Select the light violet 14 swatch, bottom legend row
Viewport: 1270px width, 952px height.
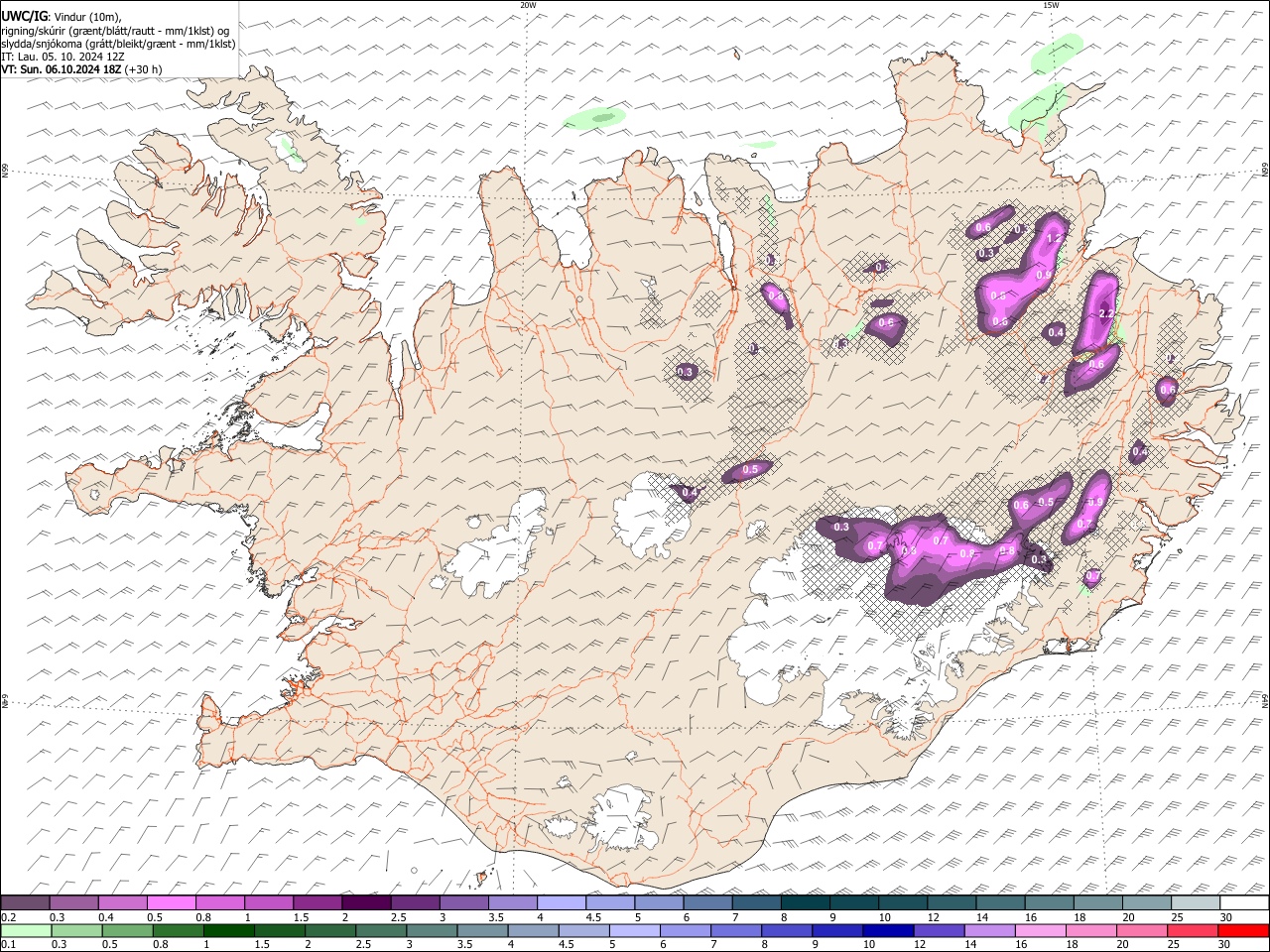[989, 930]
